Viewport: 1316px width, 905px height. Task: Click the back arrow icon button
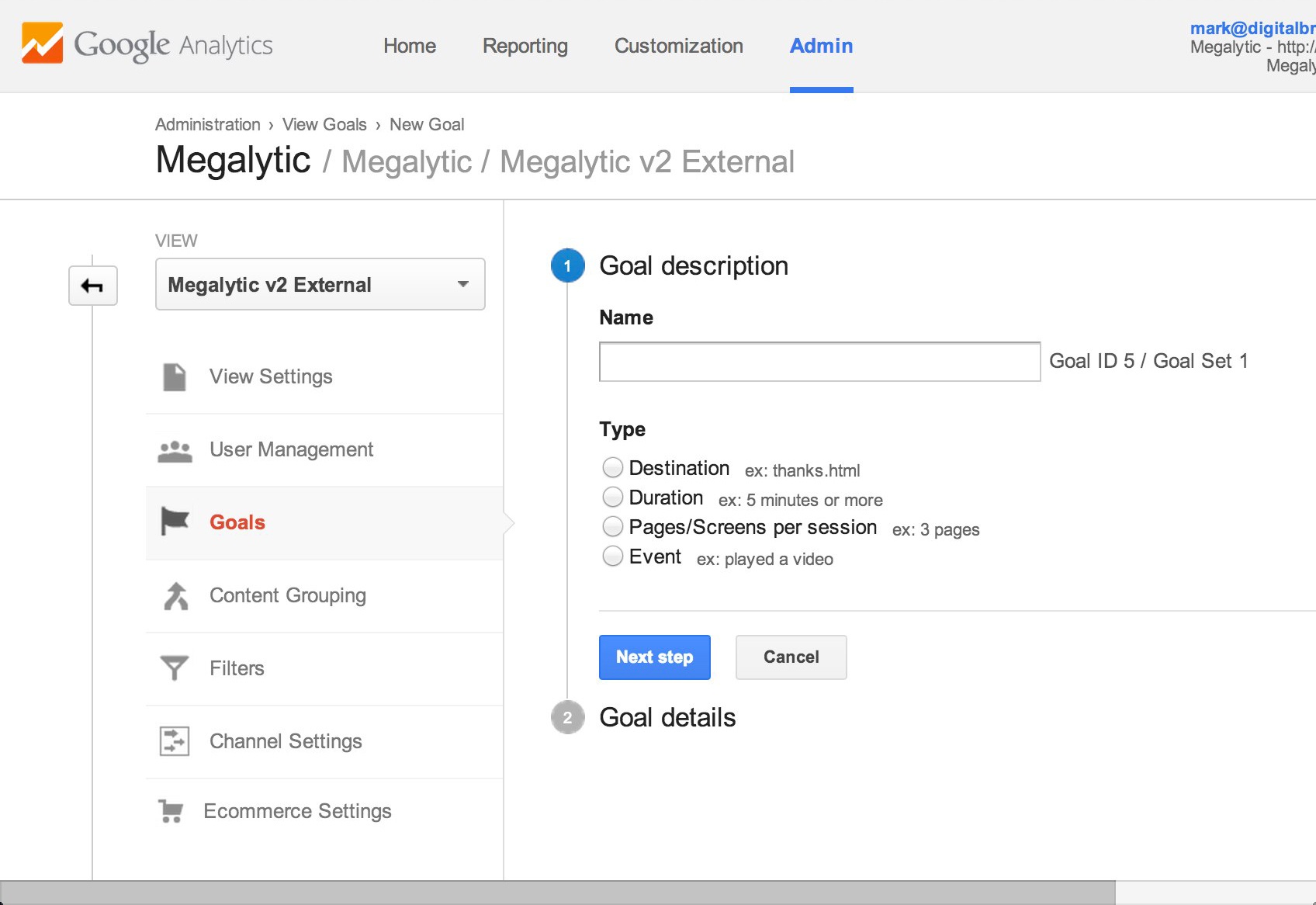[93, 286]
